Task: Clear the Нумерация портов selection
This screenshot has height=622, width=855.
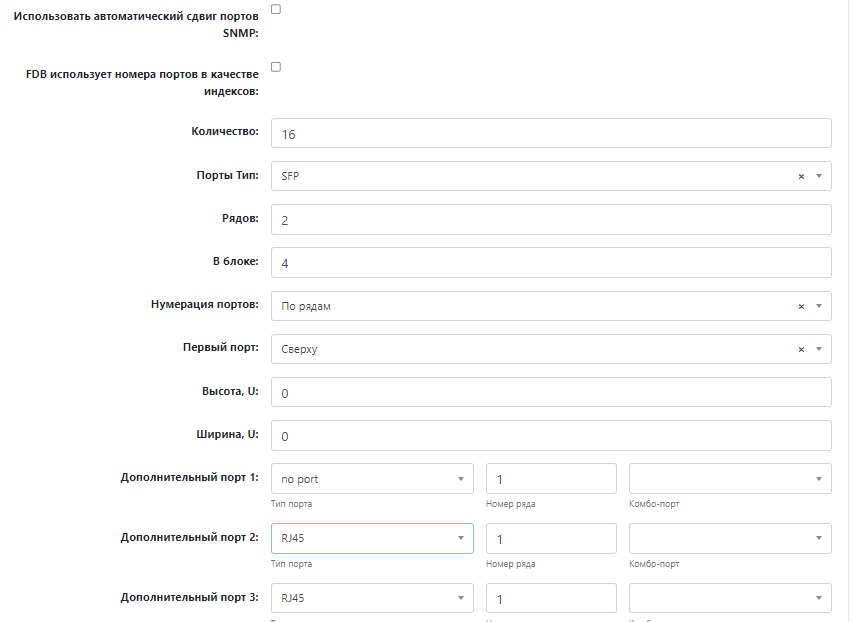Action: click(801, 306)
